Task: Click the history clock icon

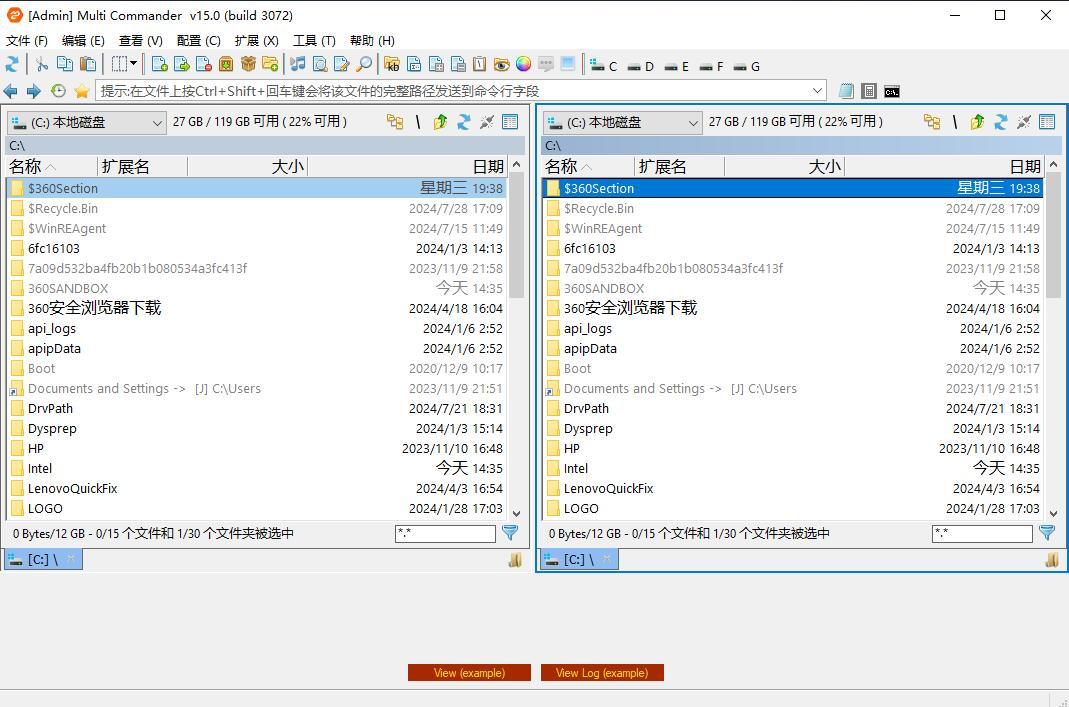Action: point(58,91)
